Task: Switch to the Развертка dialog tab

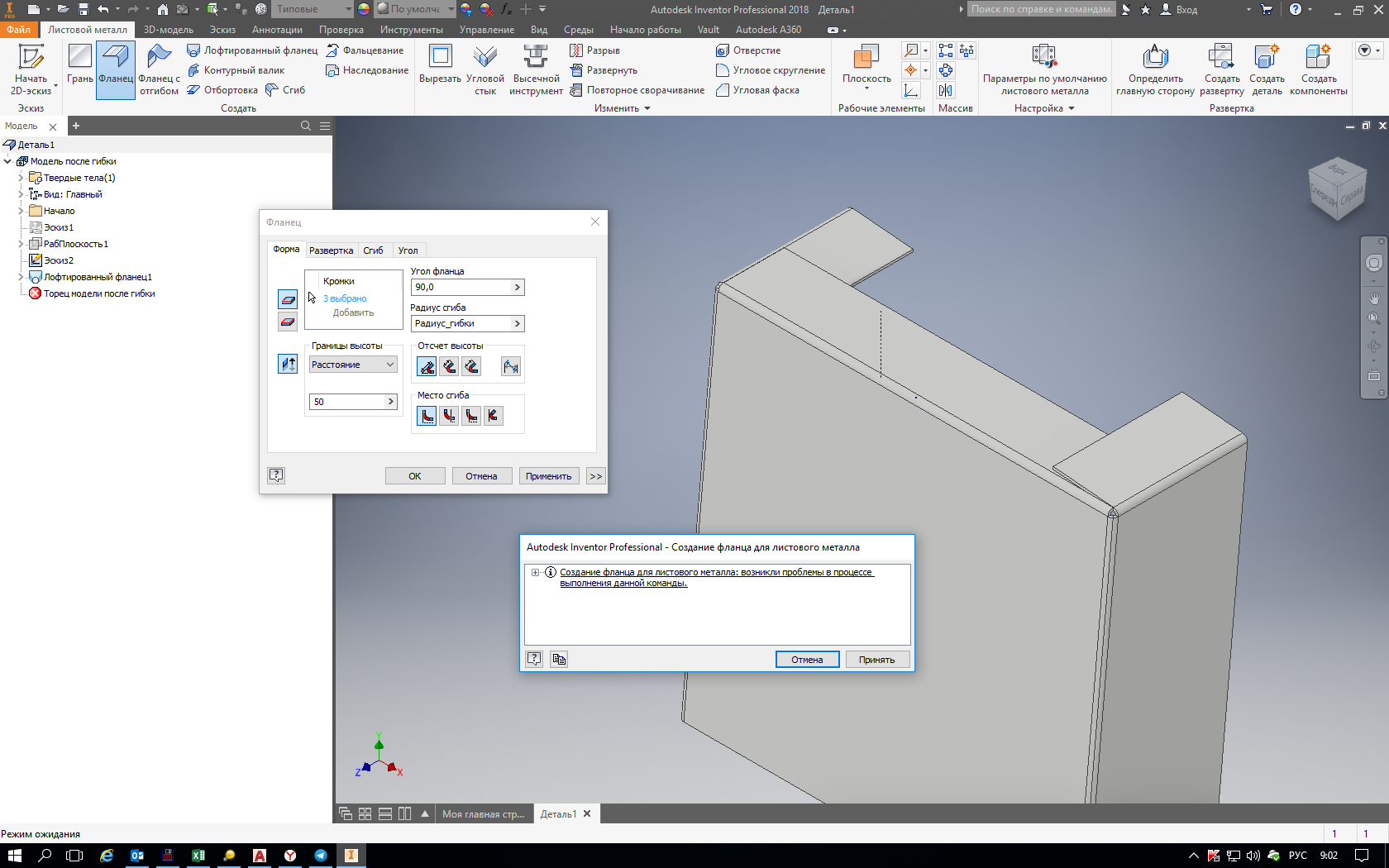Action: 331,250
